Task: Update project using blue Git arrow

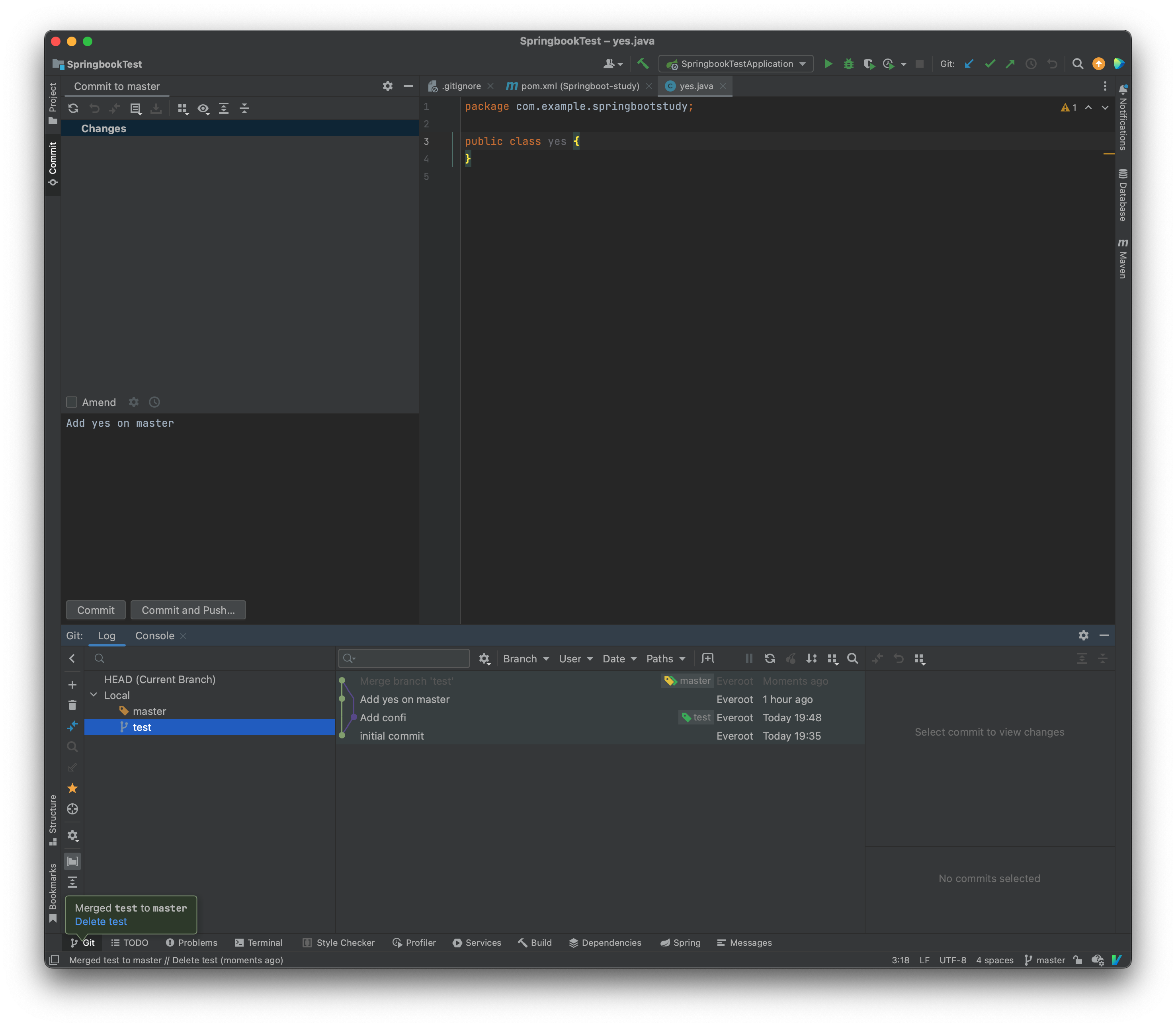Action: point(969,64)
